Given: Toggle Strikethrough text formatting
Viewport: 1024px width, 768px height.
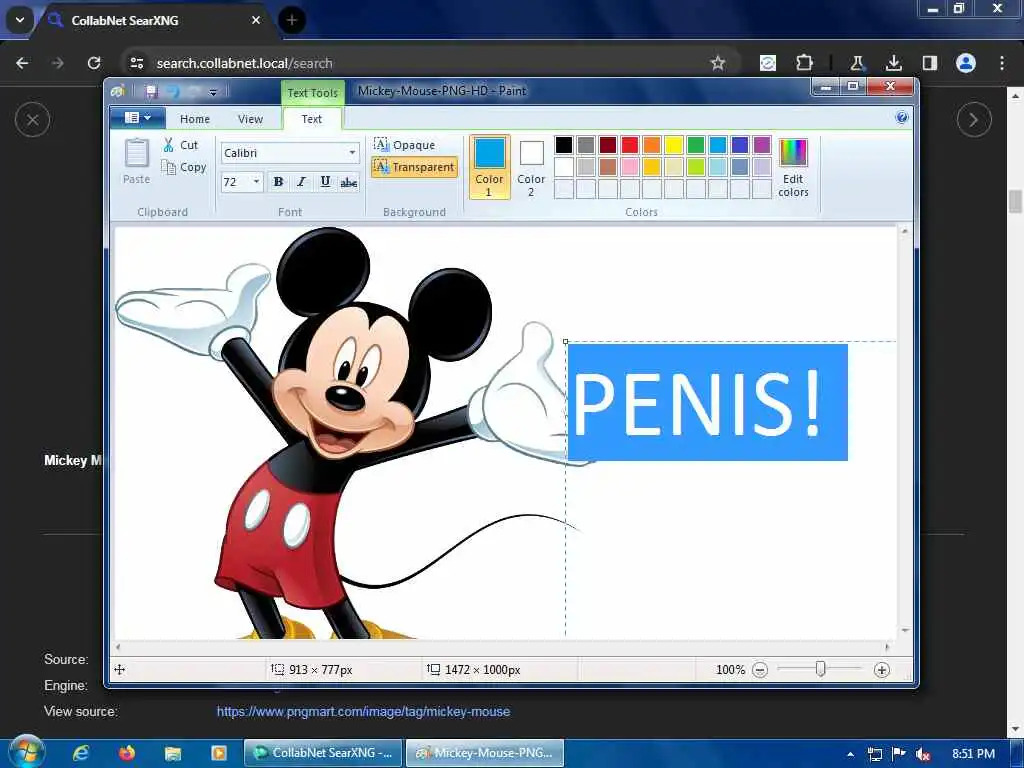Looking at the screenshot, I should click(349, 182).
